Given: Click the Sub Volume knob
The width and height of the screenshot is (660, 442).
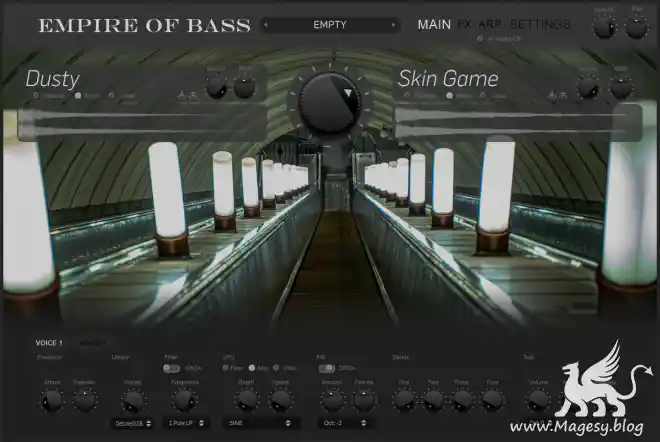Looking at the screenshot, I should click(x=538, y=400).
